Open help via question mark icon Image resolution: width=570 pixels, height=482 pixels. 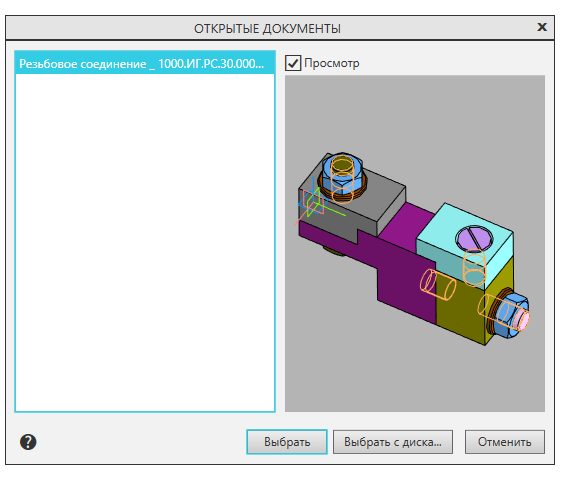28,442
